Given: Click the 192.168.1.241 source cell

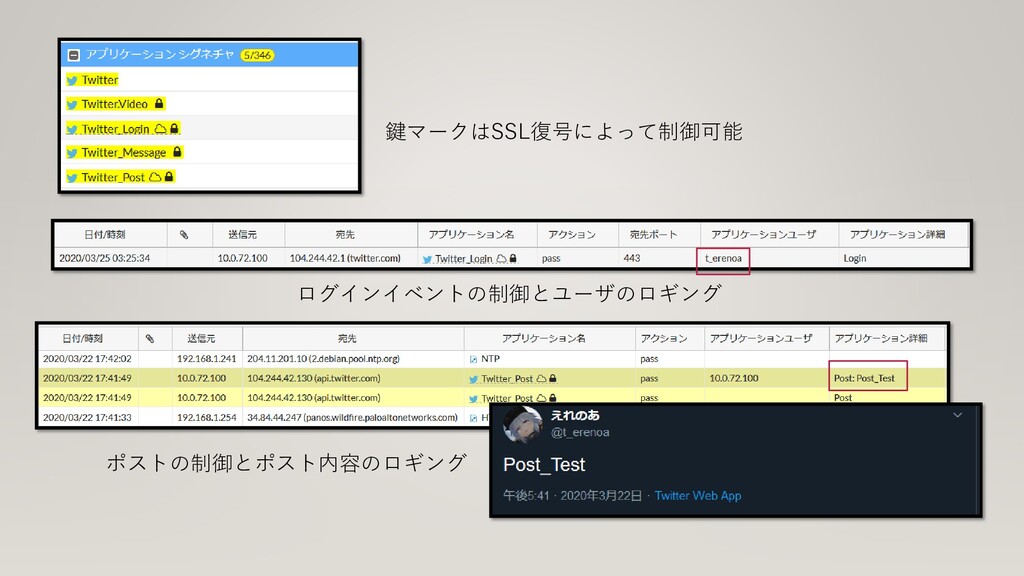Looking at the screenshot, I should [206, 359].
